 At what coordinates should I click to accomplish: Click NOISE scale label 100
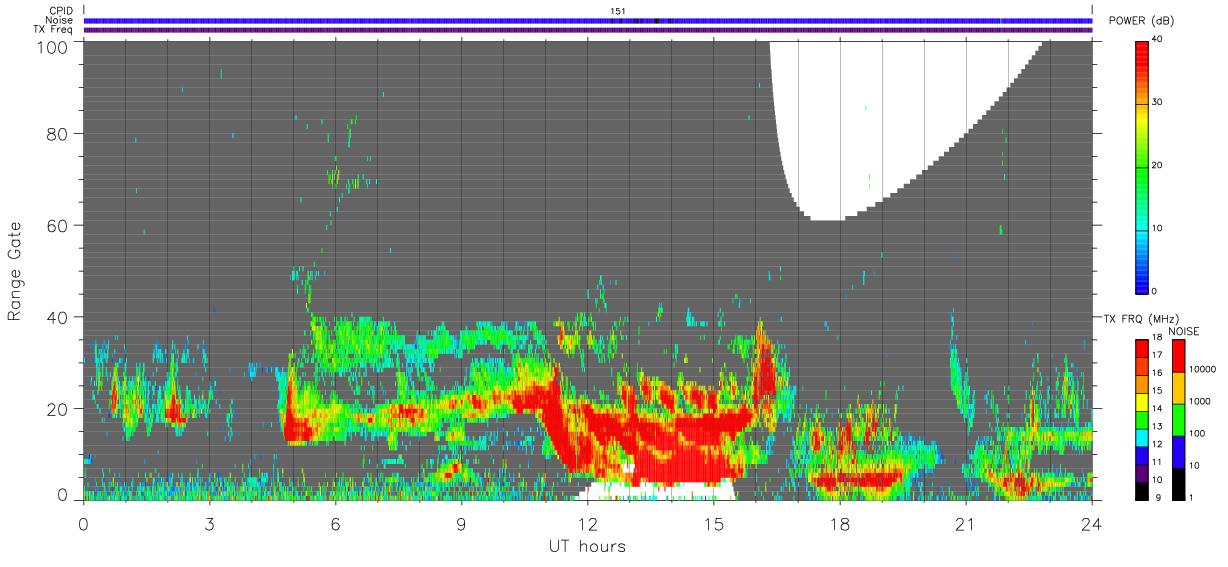[x=1198, y=433]
